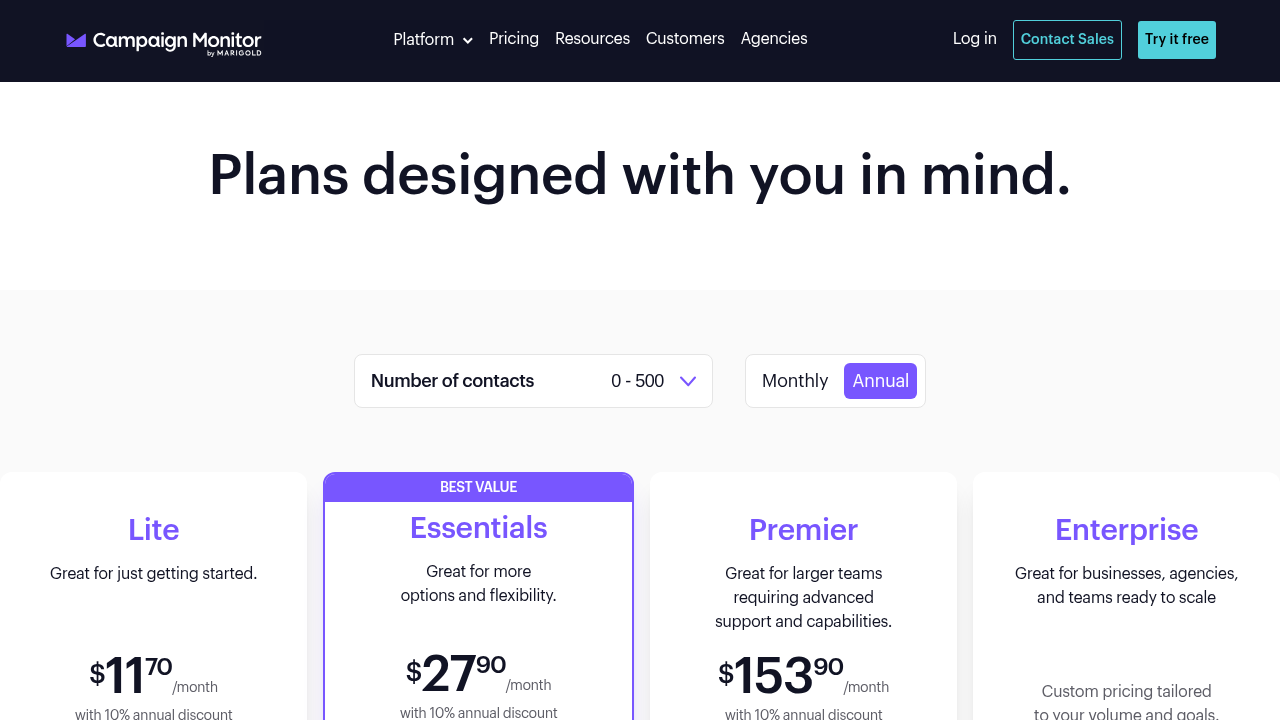Select the Lite plan heading
Image resolution: width=1280 pixels, height=720 pixels.
(153, 529)
